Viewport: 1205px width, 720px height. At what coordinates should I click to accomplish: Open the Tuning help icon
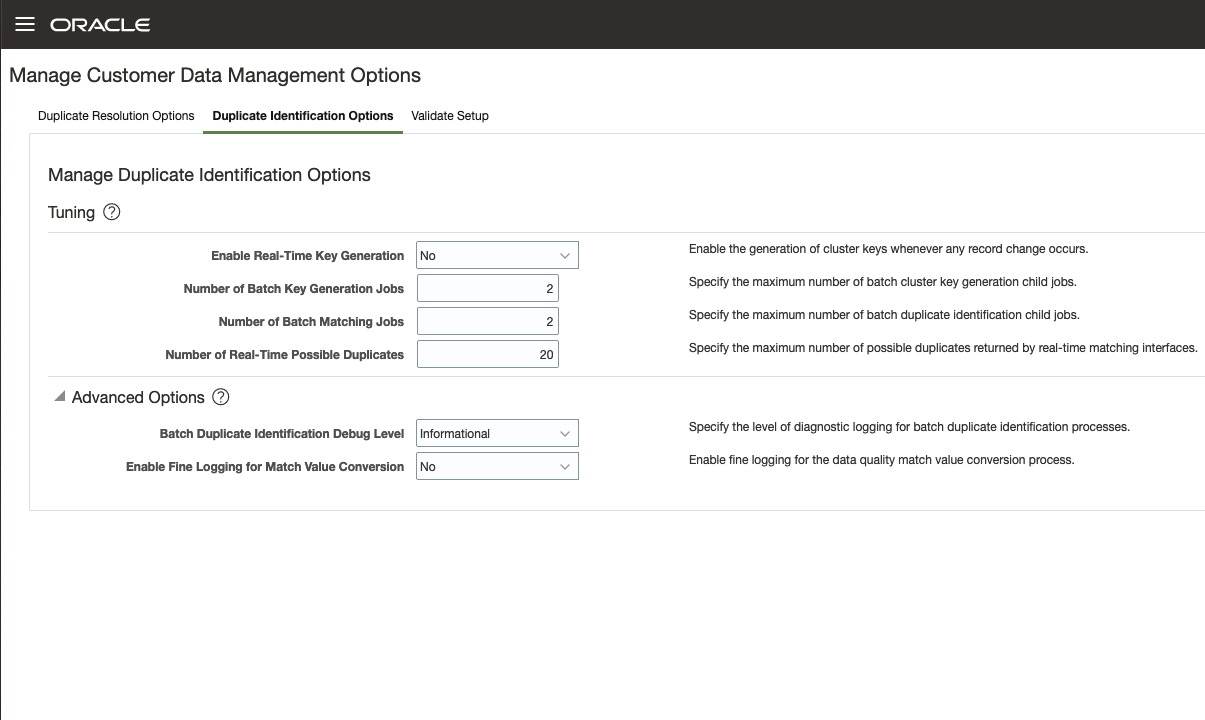(112, 212)
